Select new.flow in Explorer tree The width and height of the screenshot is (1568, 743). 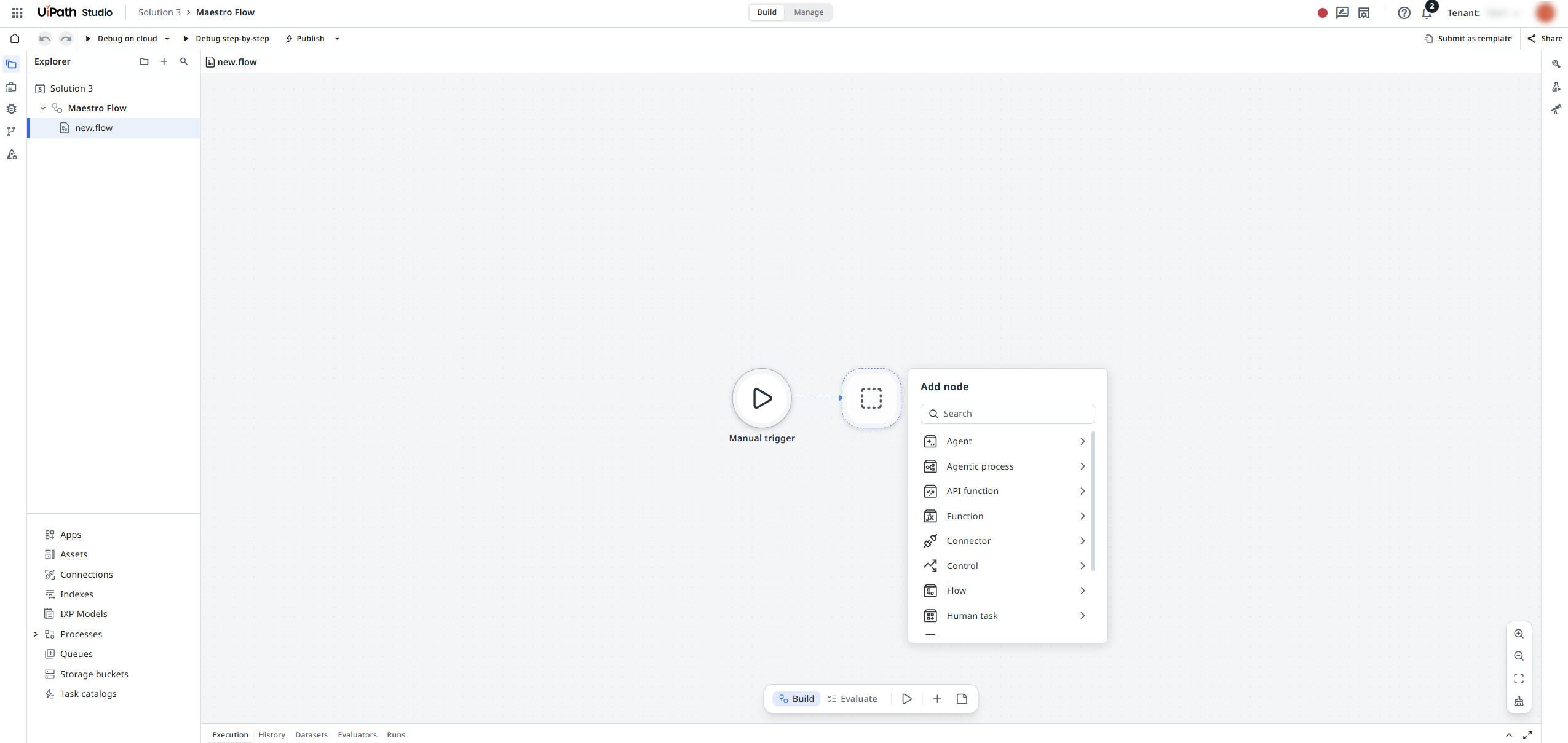pos(114,128)
